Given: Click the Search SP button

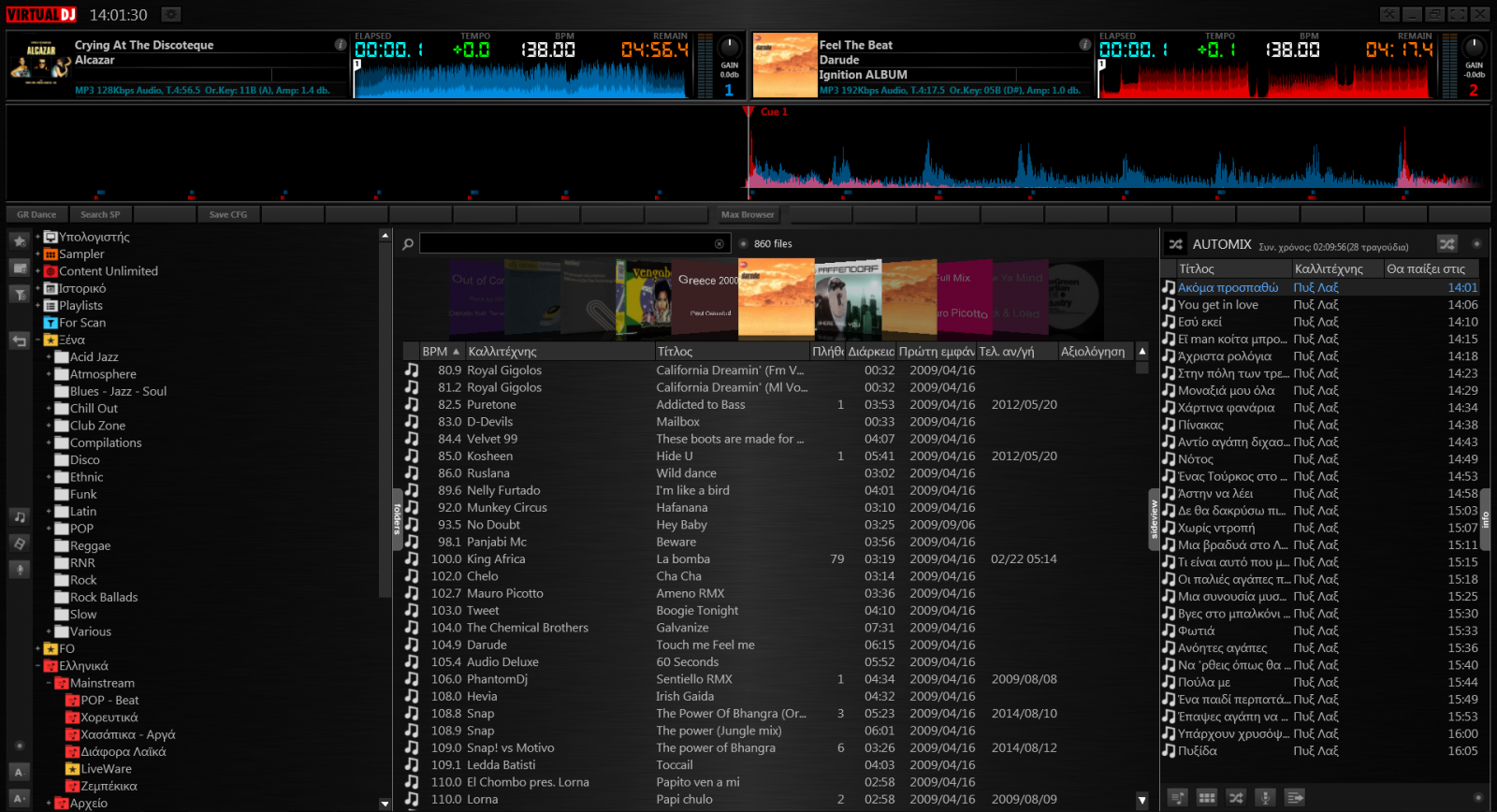Looking at the screenshot, I should tap(100, 215).
